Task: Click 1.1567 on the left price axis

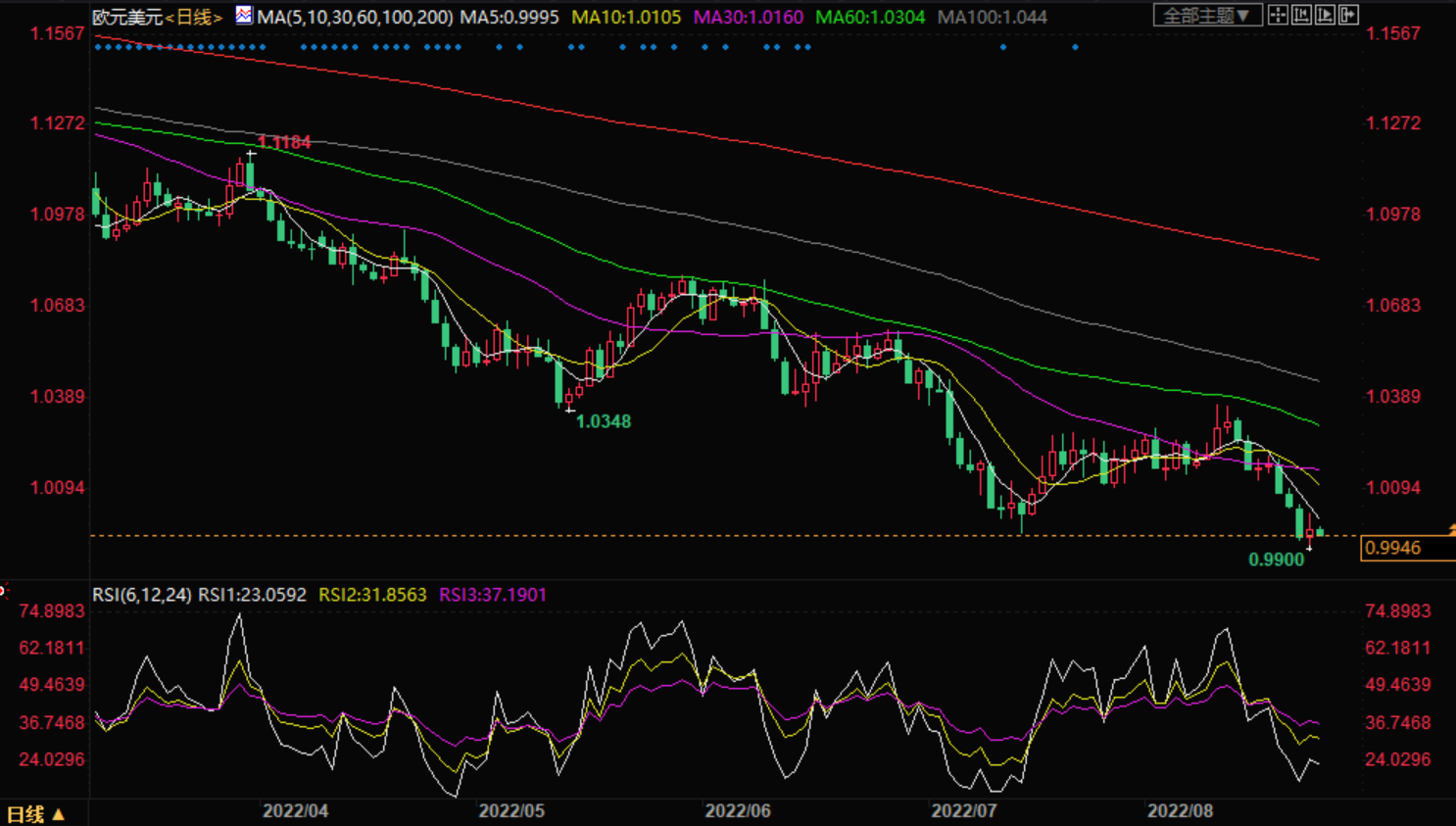Action: [x=58, y=33]
